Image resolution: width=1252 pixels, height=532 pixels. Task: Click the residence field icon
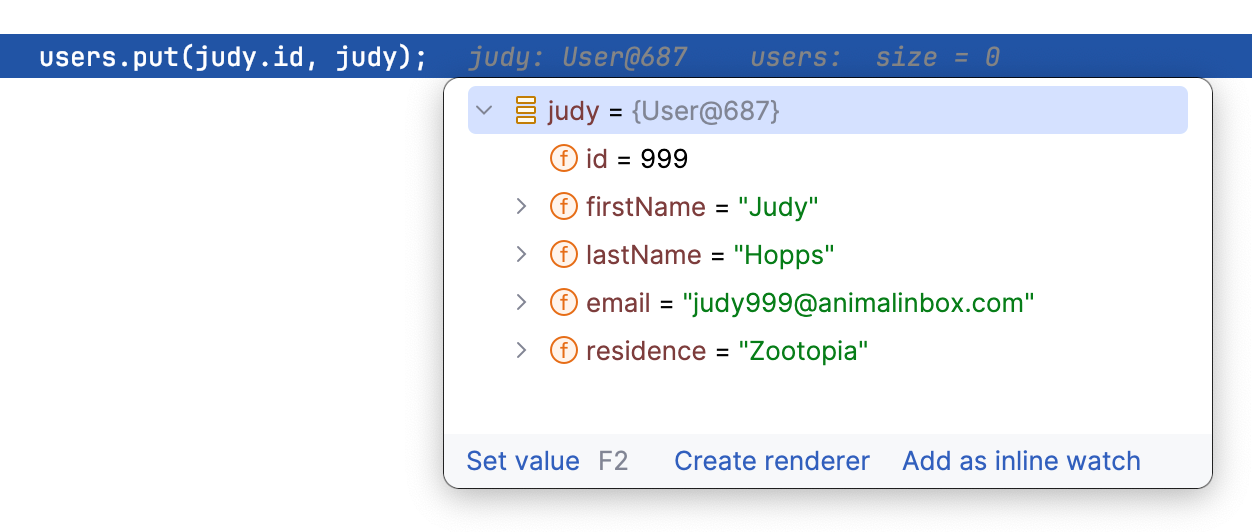pos(564,351)
